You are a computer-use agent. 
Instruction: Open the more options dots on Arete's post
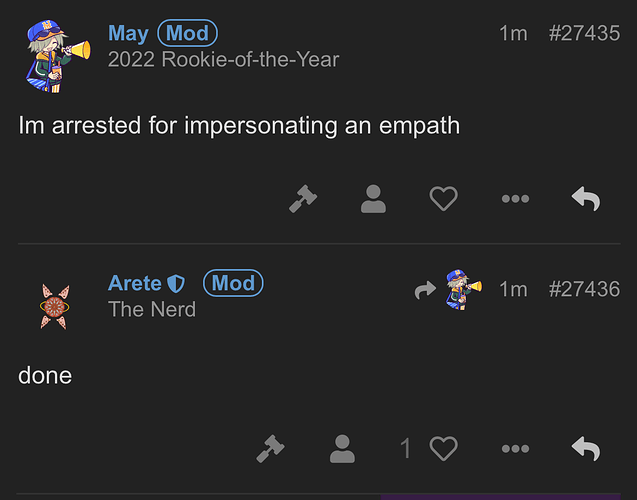pyautogui.click(x=515, y=448)
